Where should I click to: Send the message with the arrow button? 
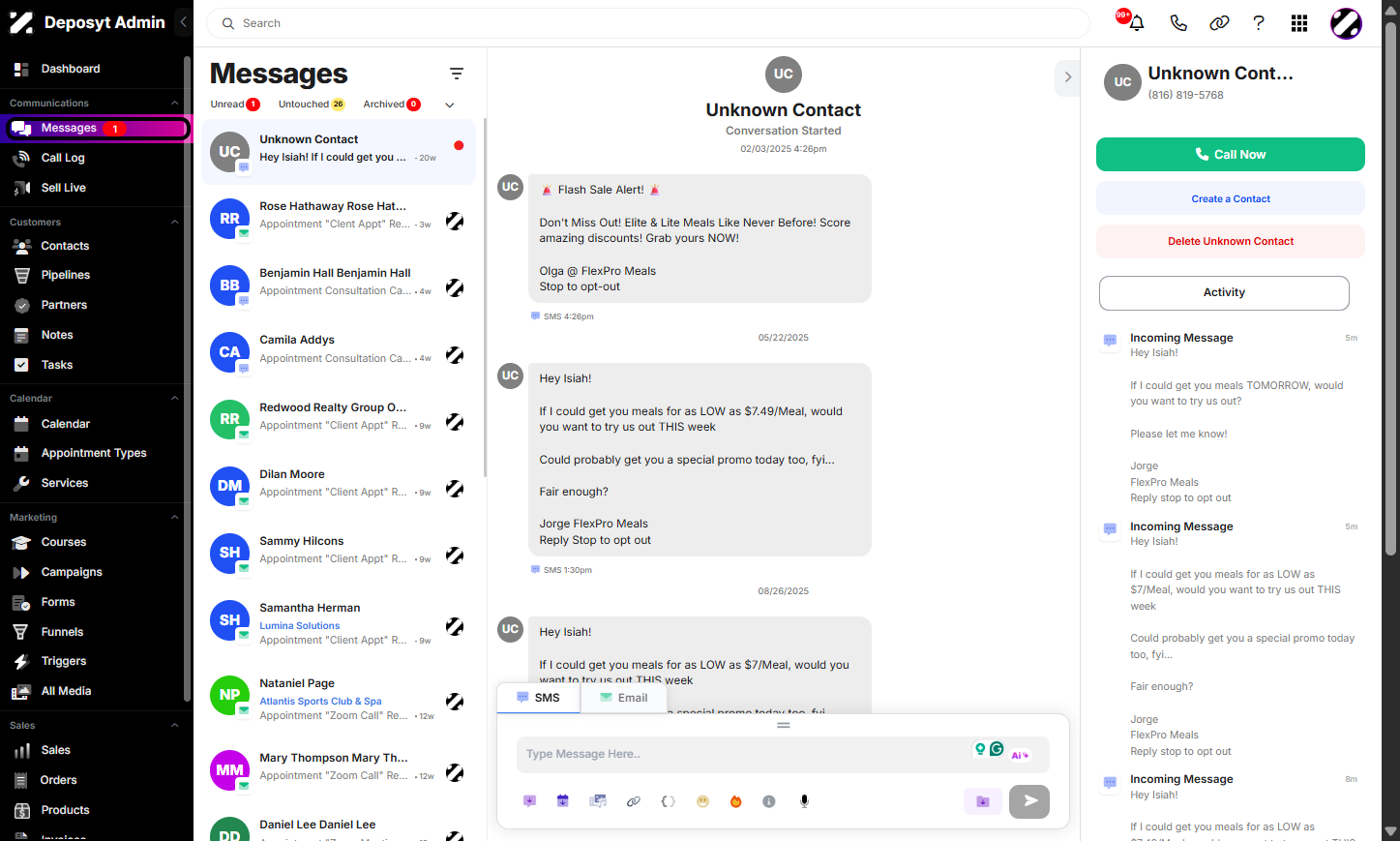click(x=1029, y=801)
